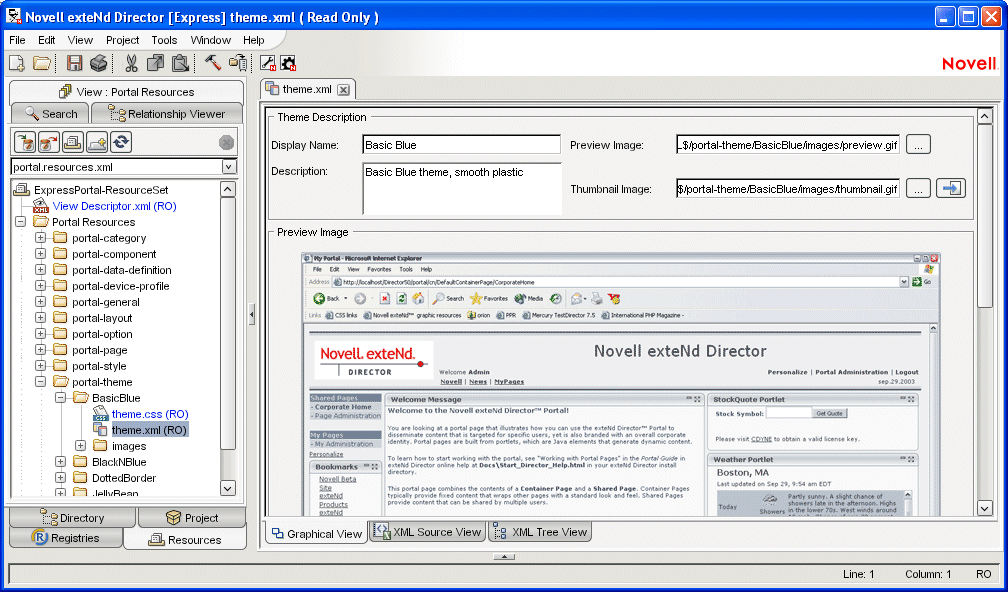Image resolution: width=1008 pixels, height=592 pixels.
Task: Open the Project menu
Action: pyautogui.click(x=123, y=40)
